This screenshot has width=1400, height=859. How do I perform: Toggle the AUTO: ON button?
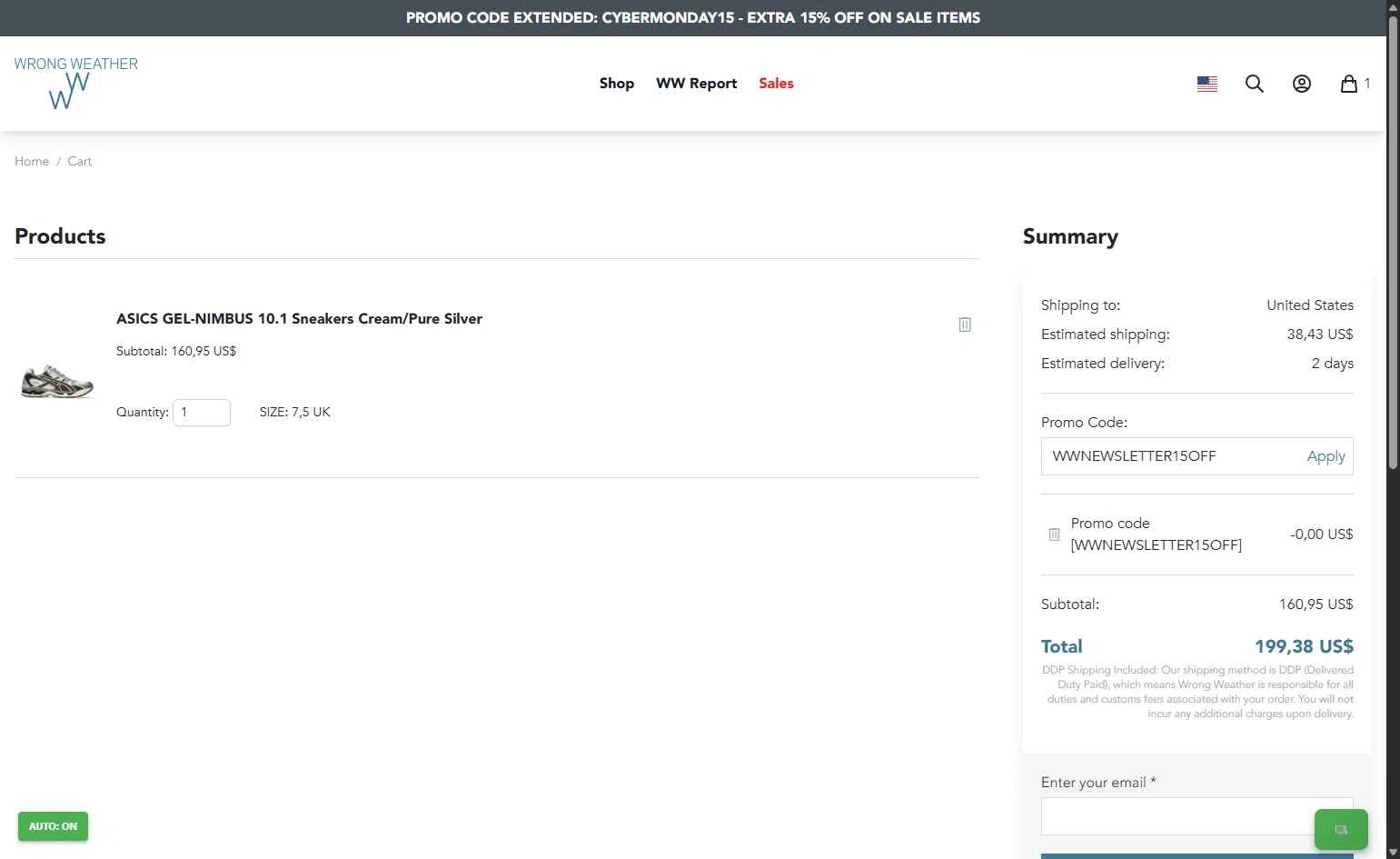click(x=53, y=826)
